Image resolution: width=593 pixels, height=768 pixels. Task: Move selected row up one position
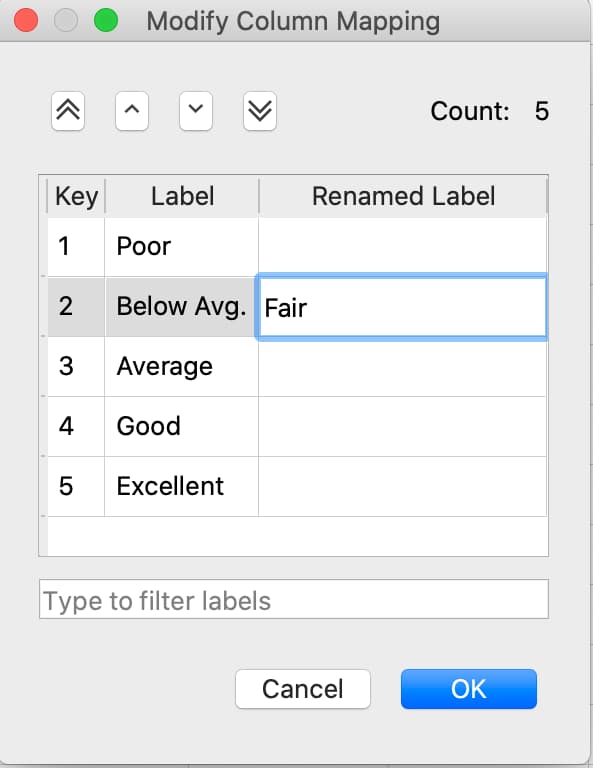pyautogui.click(x=132, y=111)
